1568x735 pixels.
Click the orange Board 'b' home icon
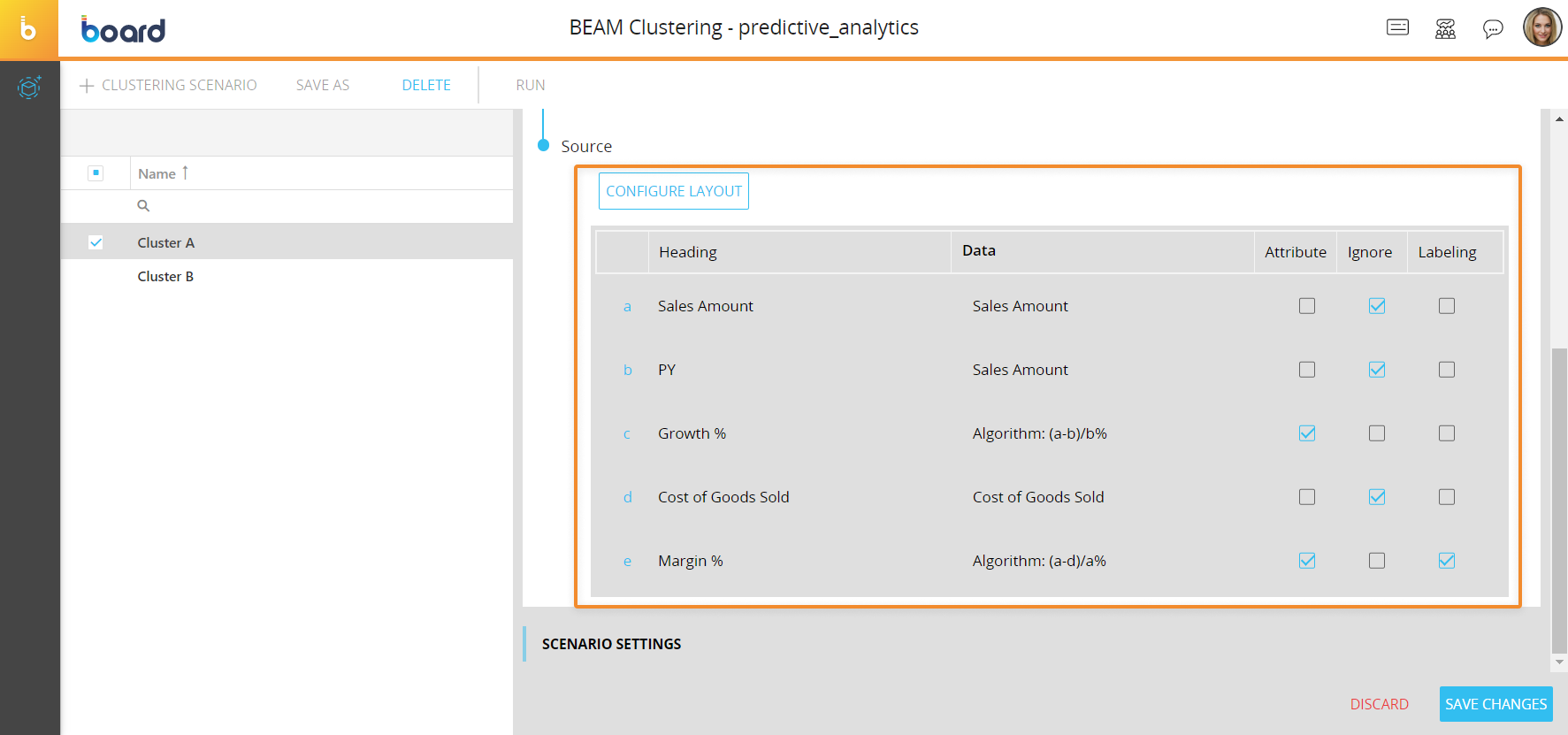[28, 29]
